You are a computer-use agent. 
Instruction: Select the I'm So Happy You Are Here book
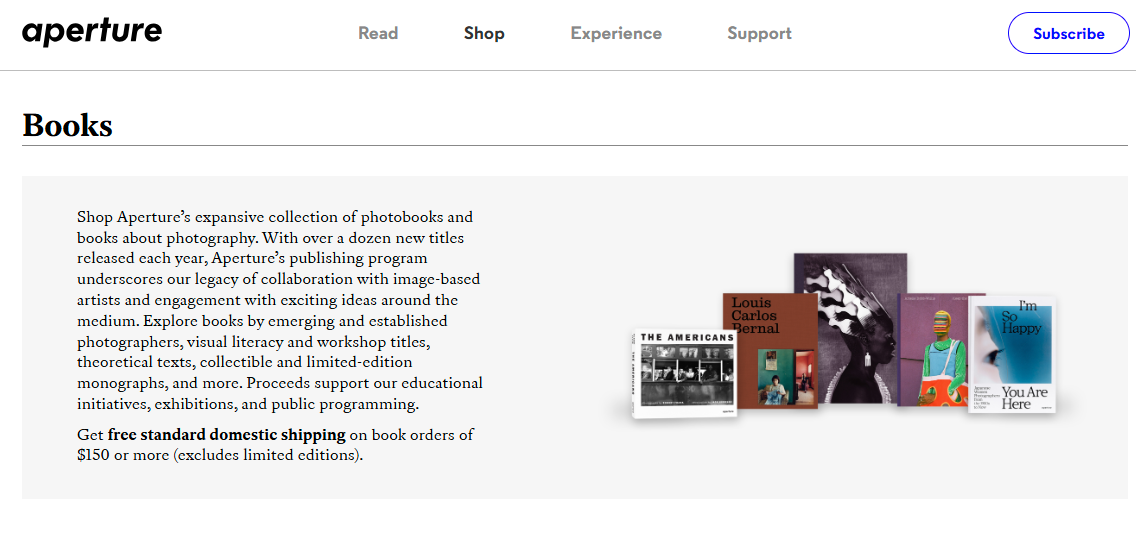pos(1012,353)
